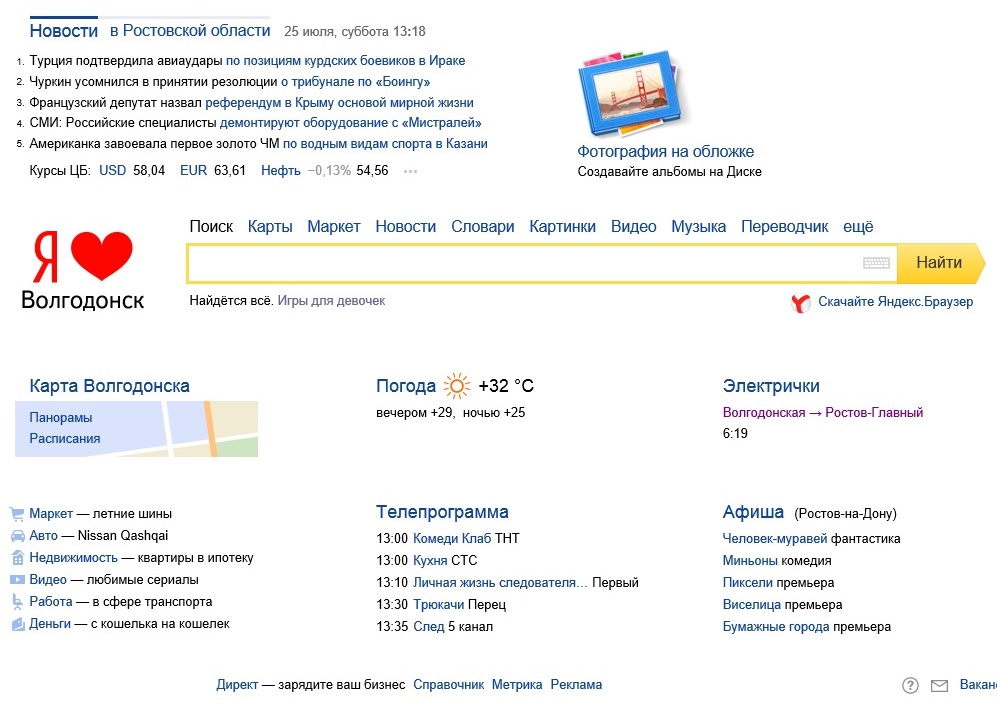997x706 pixels.
Task: Click the Video play icon
Action: [x=17, y=579]
